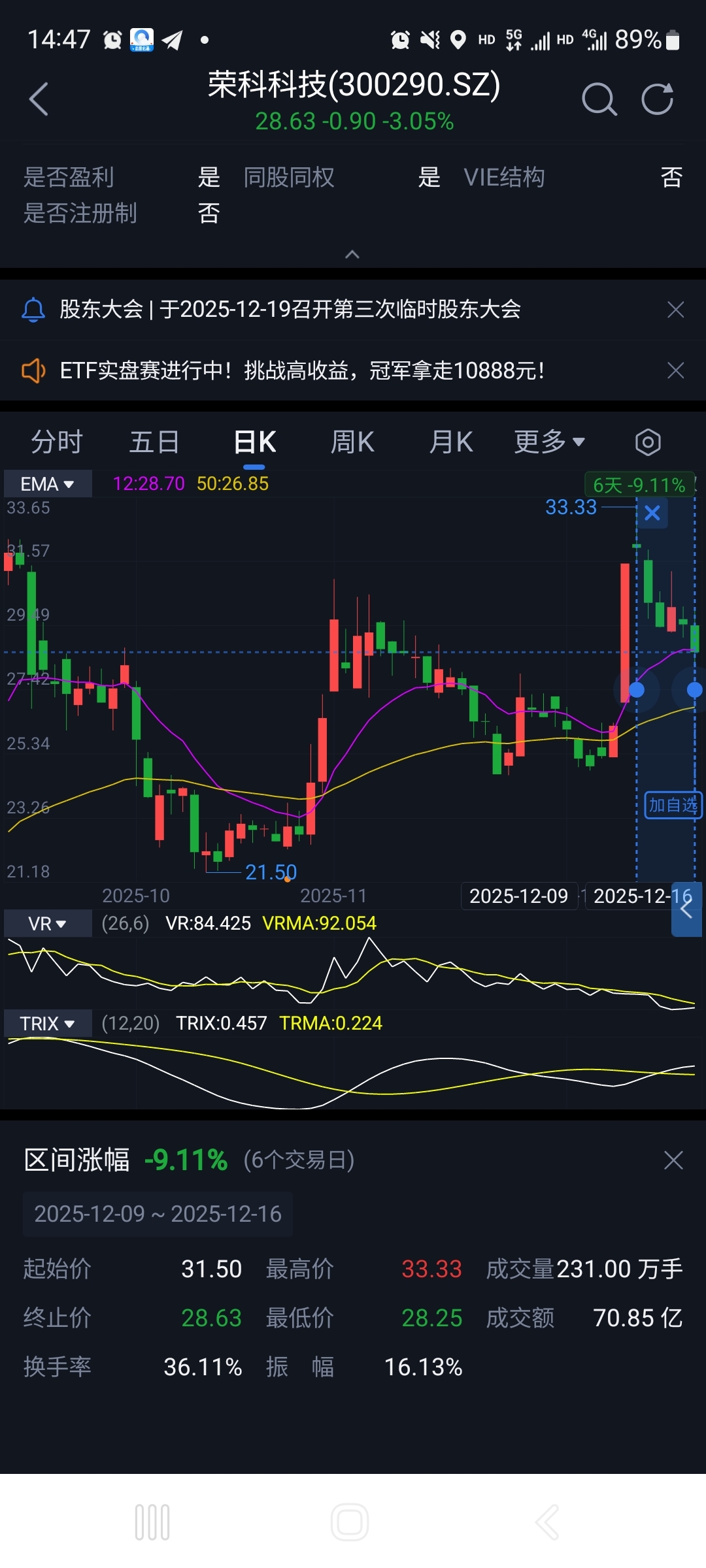Open the TRIX indicator dropdown

[48, 1023]
